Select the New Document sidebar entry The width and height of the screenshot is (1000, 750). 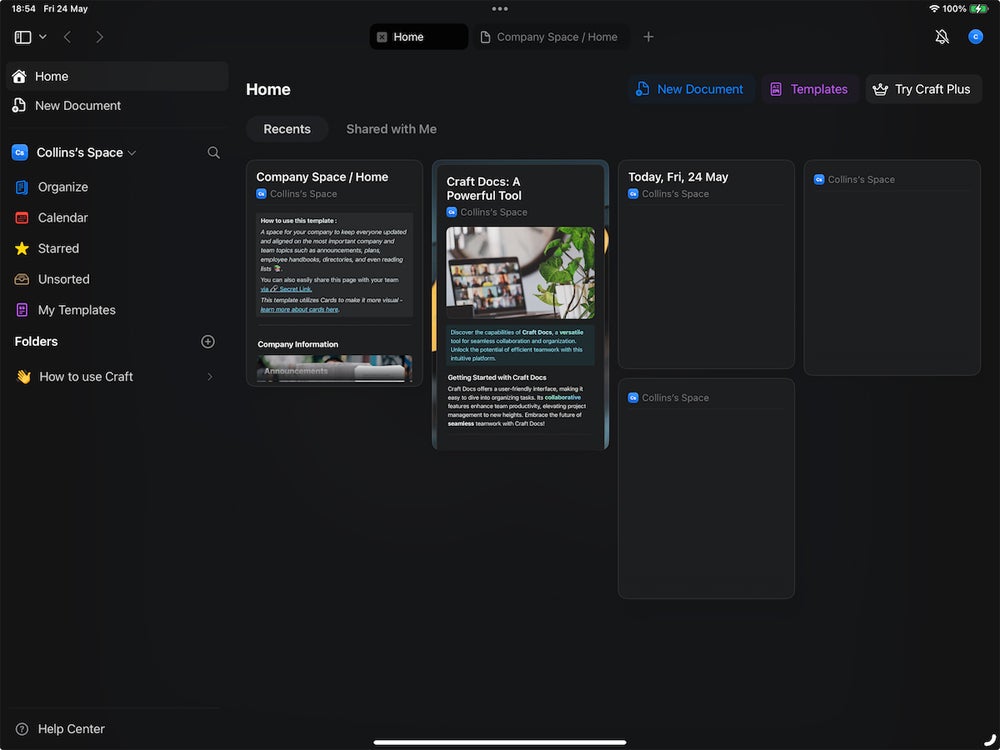[79, 105]
